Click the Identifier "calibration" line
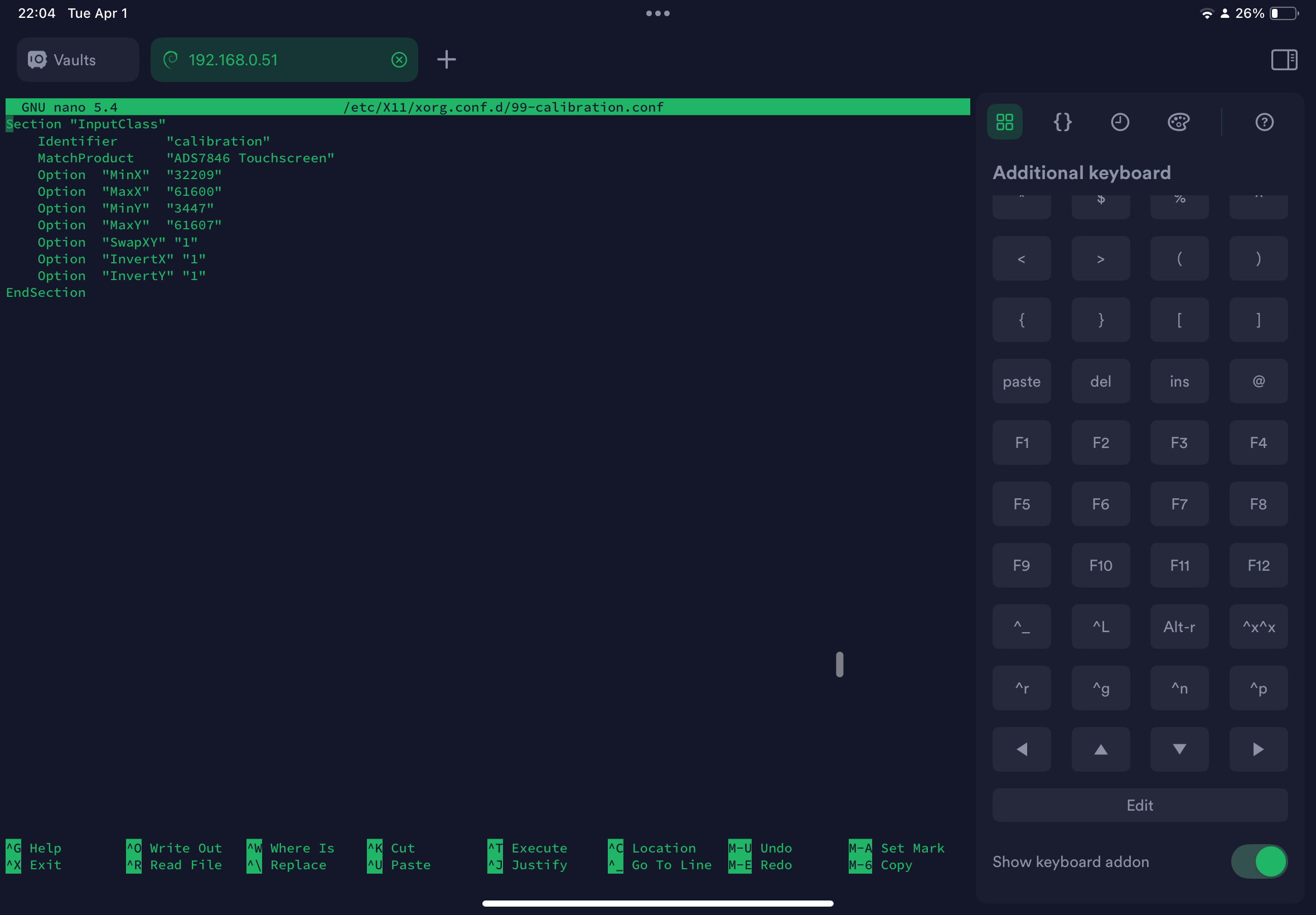The height and width of the screenshot is (915, 1316). [x=153, y=141]
